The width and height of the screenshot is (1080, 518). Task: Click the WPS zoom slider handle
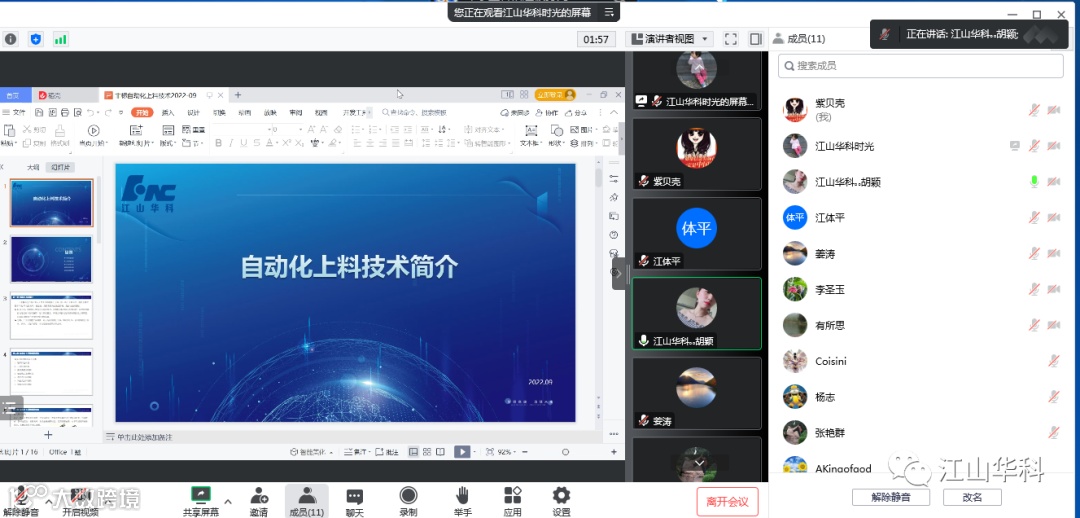pos(565,452)
